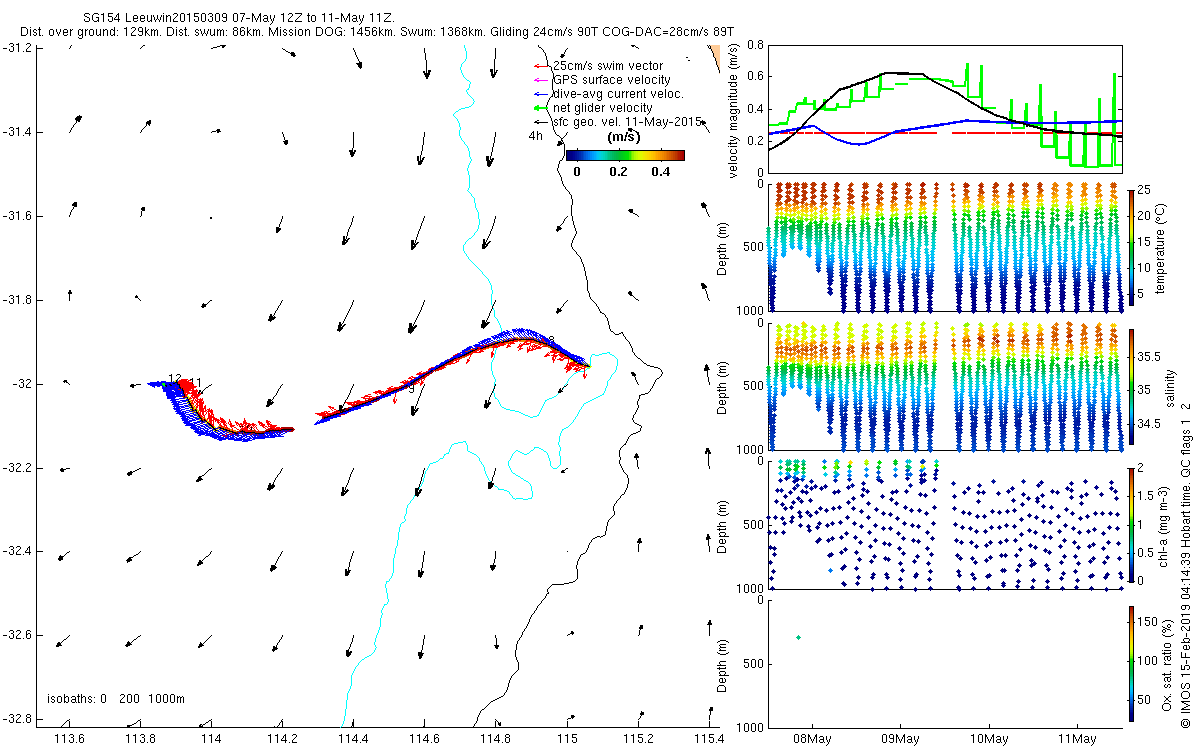Click the '-32.8' latitude tick label
Screen dimensions: 1200x750
16,719
